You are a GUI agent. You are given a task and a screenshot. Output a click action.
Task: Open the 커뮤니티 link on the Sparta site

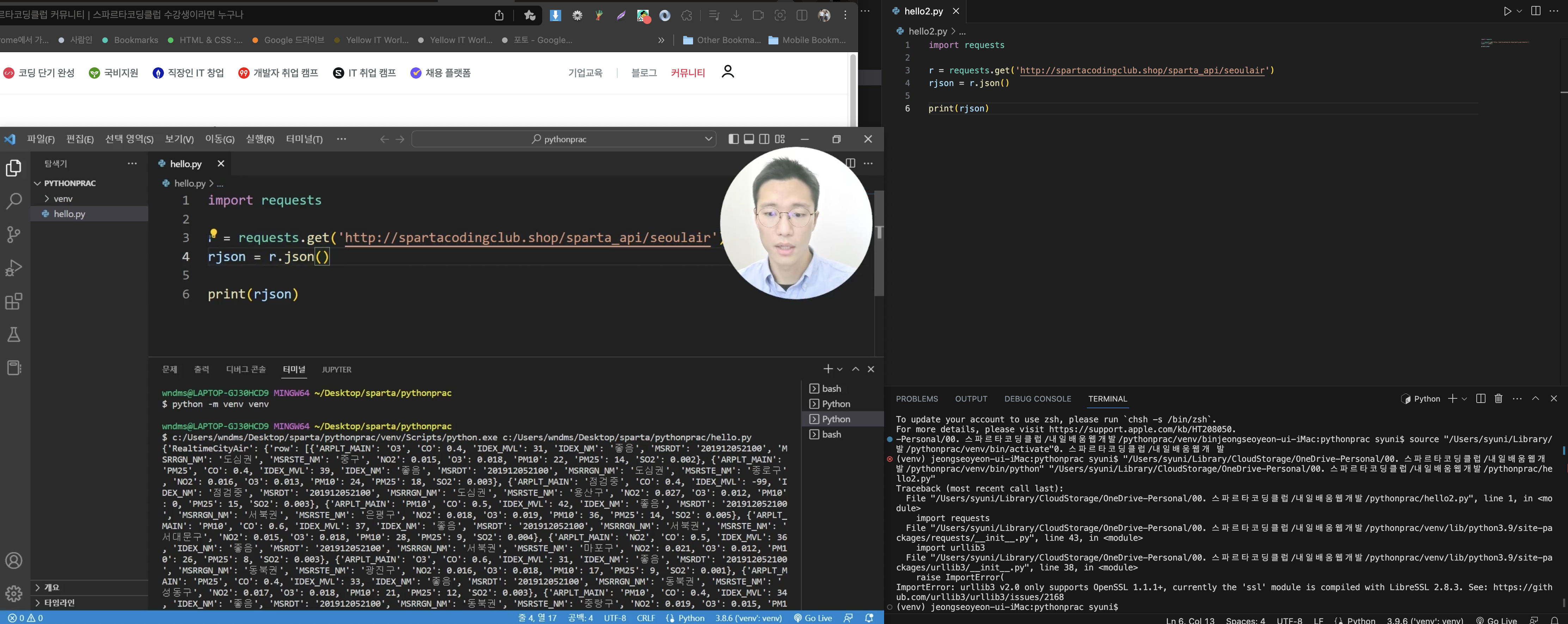[688, 73]
